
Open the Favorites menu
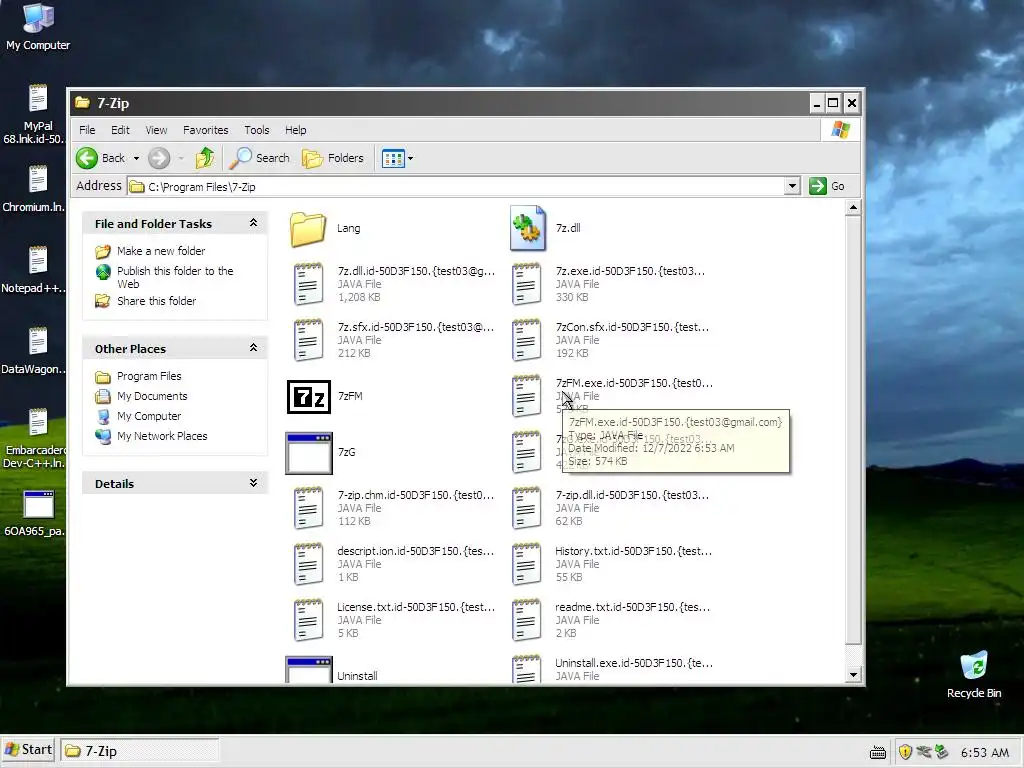click(206, 130)
